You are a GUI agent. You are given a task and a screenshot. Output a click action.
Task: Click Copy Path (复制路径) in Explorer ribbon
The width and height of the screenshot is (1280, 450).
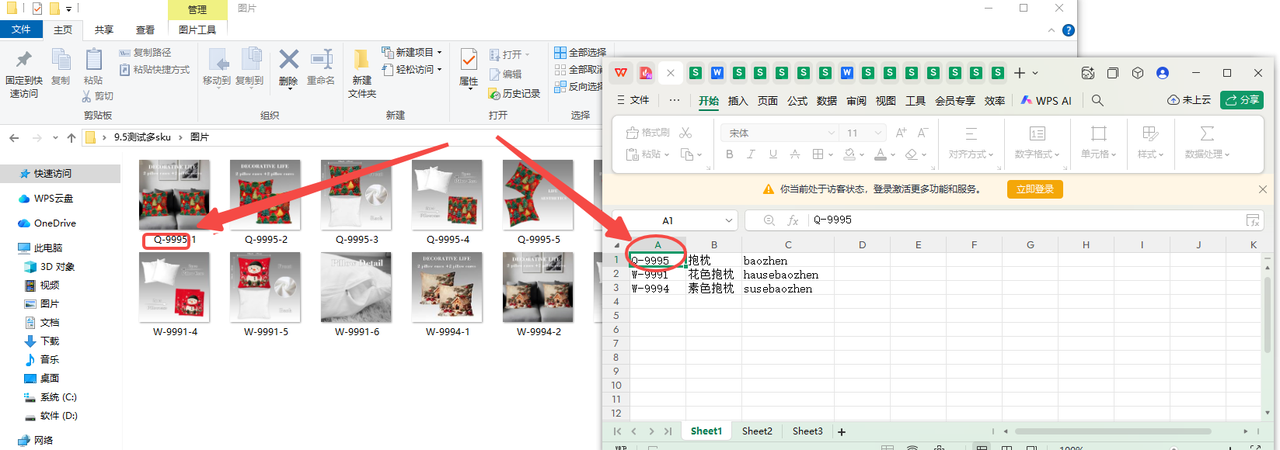pyautogui.click(x=144, y=52)
